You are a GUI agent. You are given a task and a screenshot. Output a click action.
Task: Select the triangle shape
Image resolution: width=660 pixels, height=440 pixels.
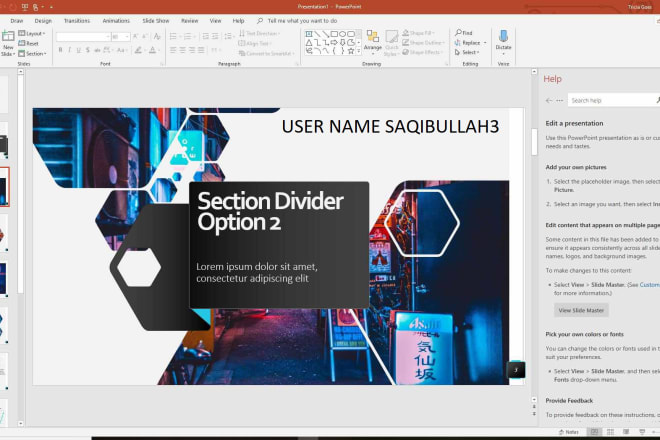[309, 42]
